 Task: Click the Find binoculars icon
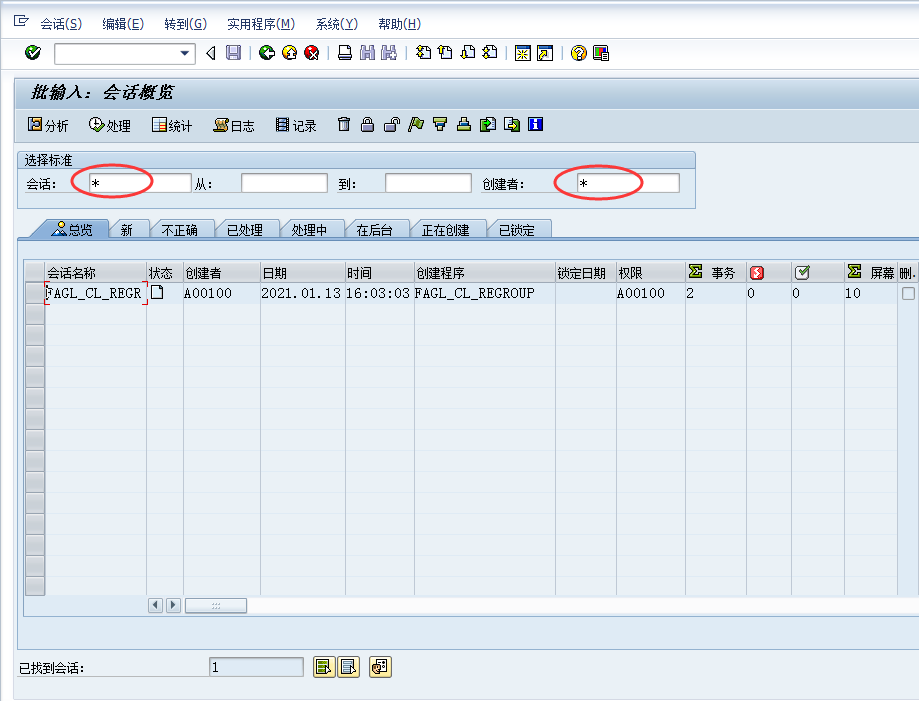tap(367, 53)
